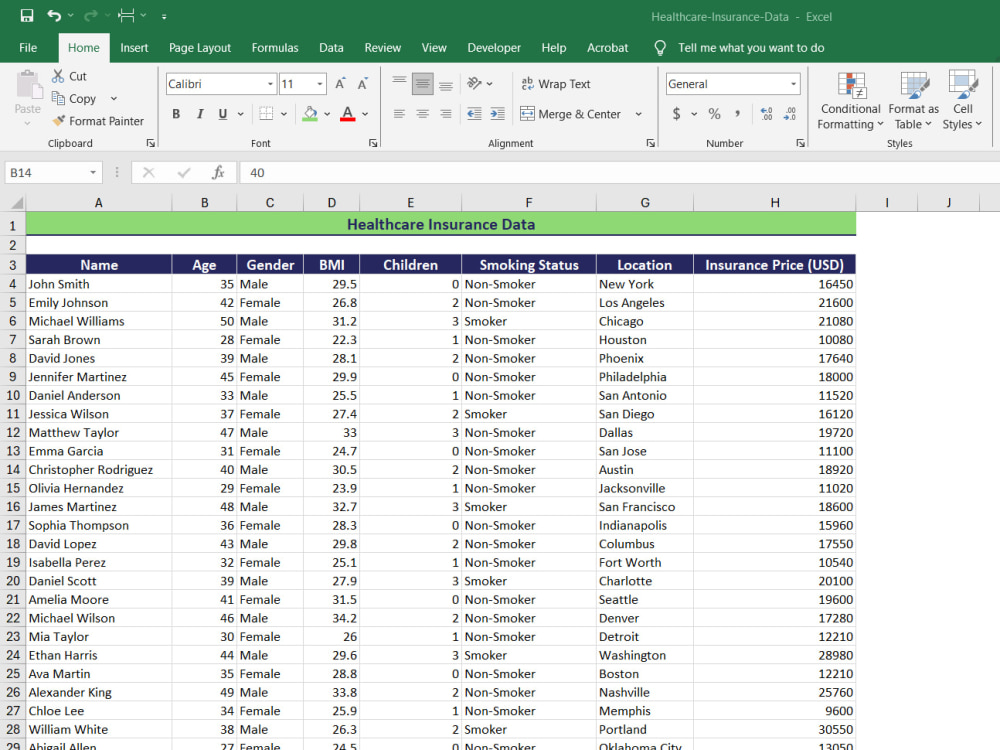Open the Alignment dialog launcher
The height and width of the screenshot is (750, 1000).
coord(651,143)
